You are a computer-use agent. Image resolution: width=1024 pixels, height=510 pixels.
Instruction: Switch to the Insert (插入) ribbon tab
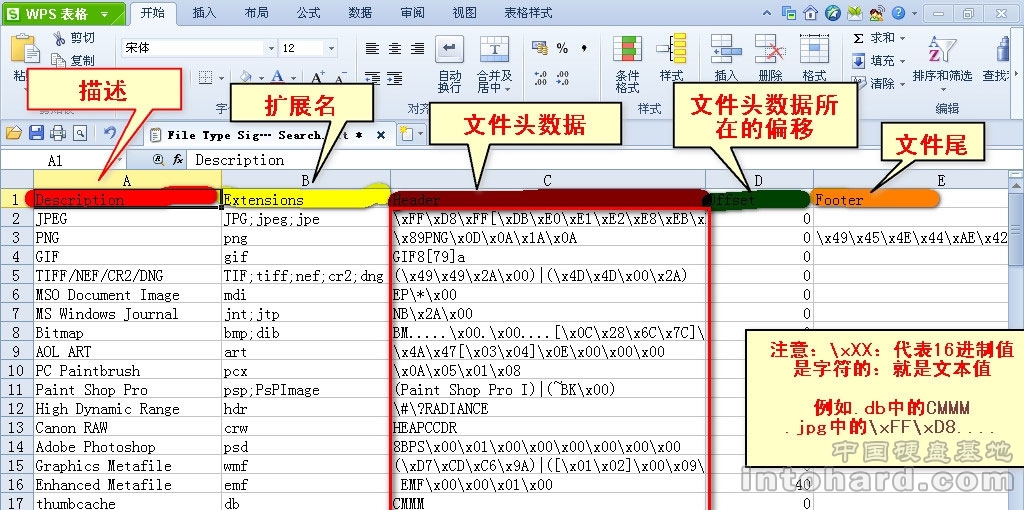pyautogui.click(x=204, y=13)
